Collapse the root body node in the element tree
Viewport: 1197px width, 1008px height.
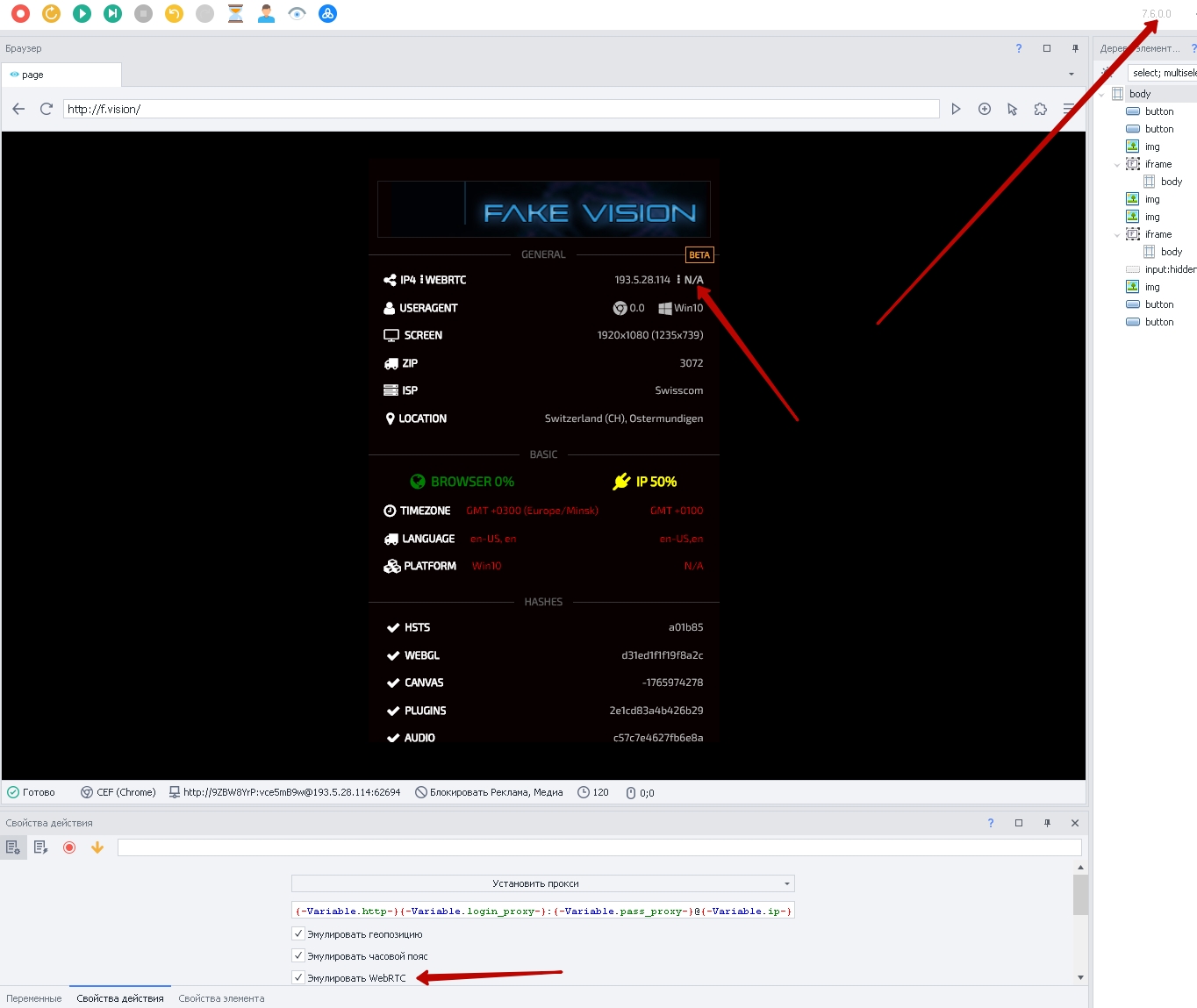(1102, 94)
